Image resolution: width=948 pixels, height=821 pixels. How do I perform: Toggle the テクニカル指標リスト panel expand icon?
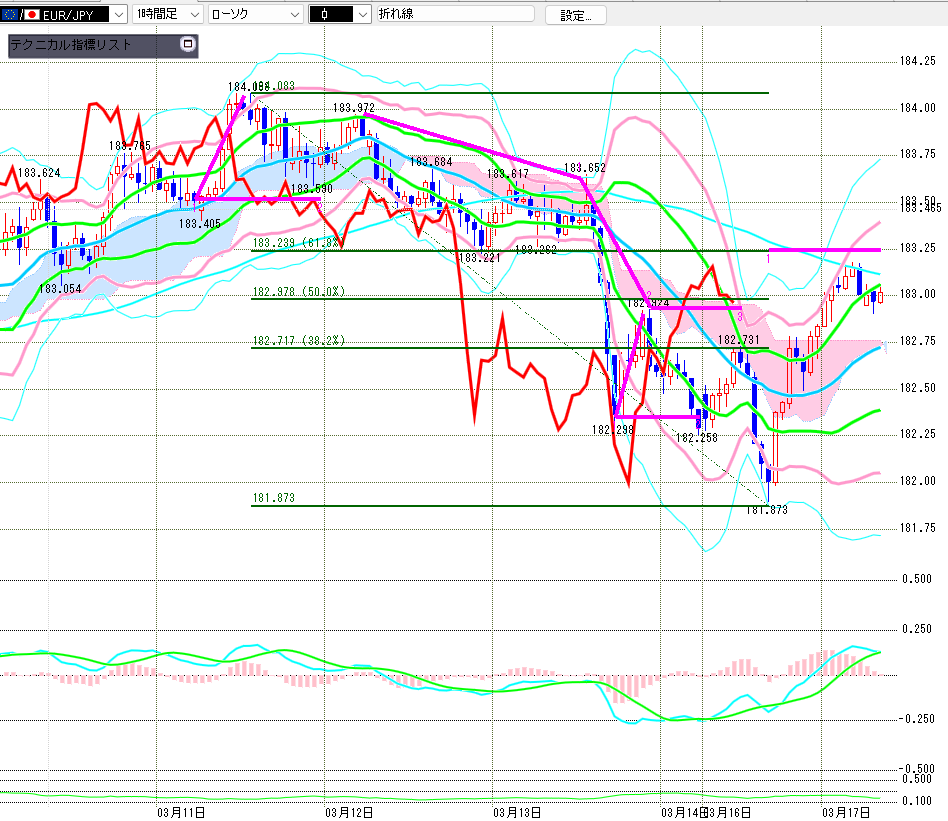[187, 45]
